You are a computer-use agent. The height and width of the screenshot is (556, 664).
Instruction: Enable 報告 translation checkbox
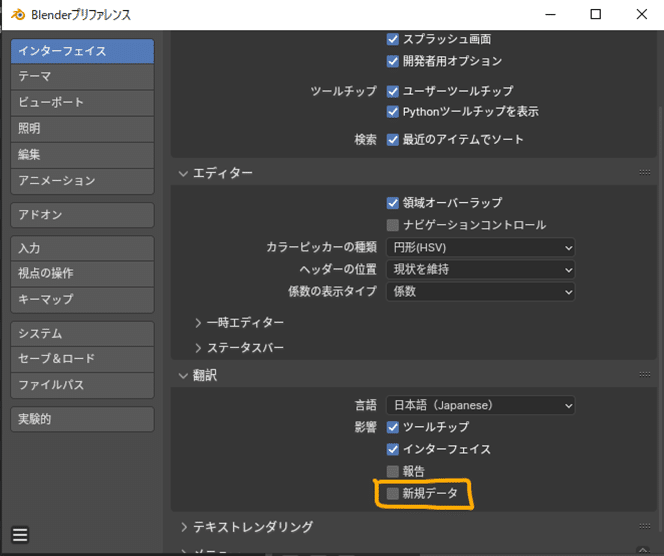(x=393, y=471)
